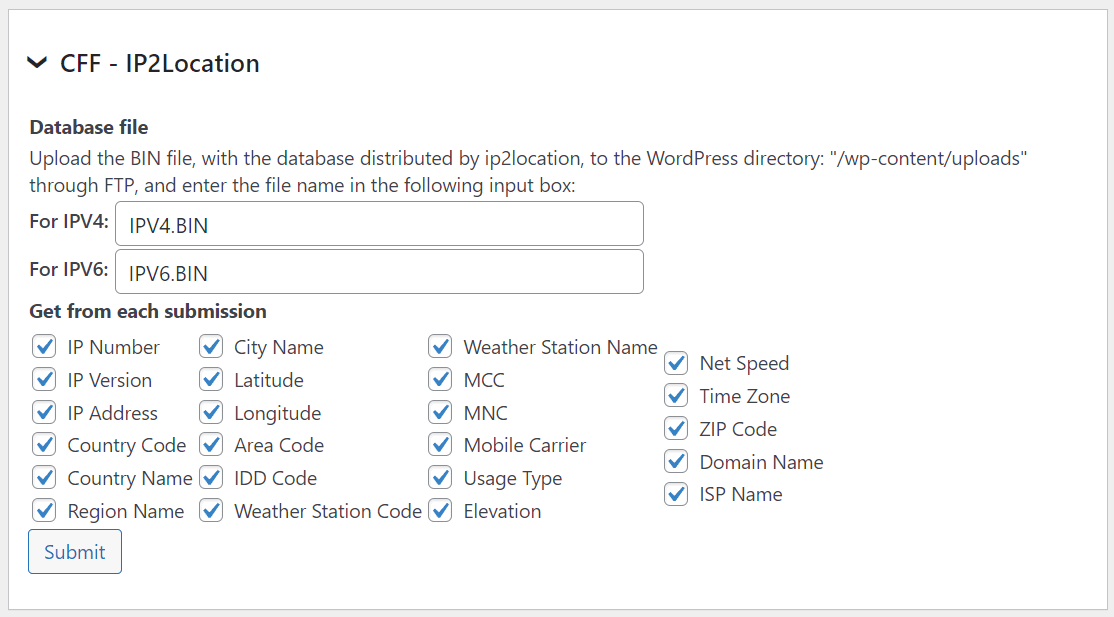Toggle the IP Version checkbox
The height and width of the screenshot is (617, 1114).
[x=44, y=380]
